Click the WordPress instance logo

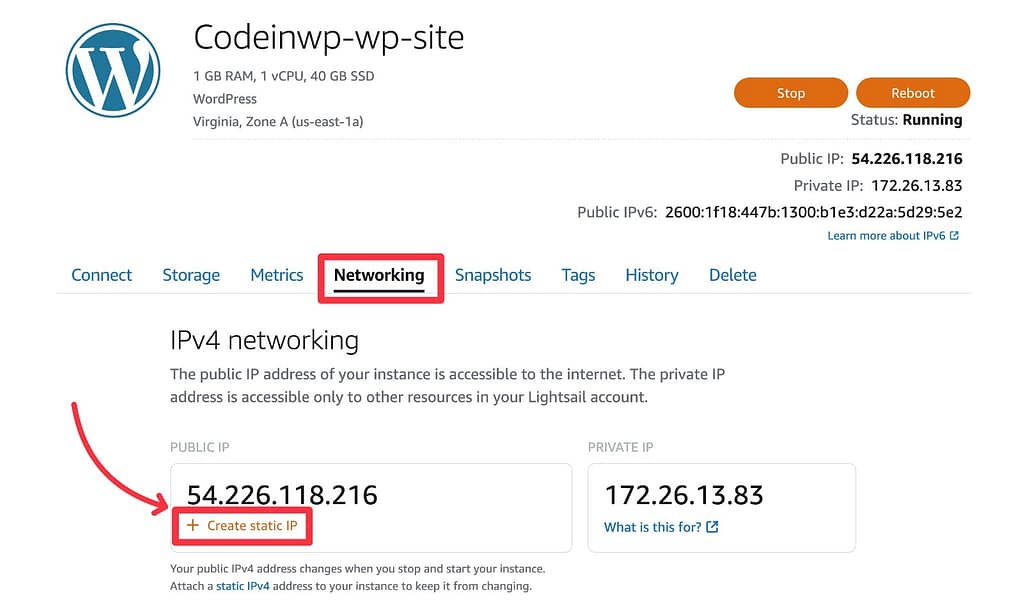(112, 69)
